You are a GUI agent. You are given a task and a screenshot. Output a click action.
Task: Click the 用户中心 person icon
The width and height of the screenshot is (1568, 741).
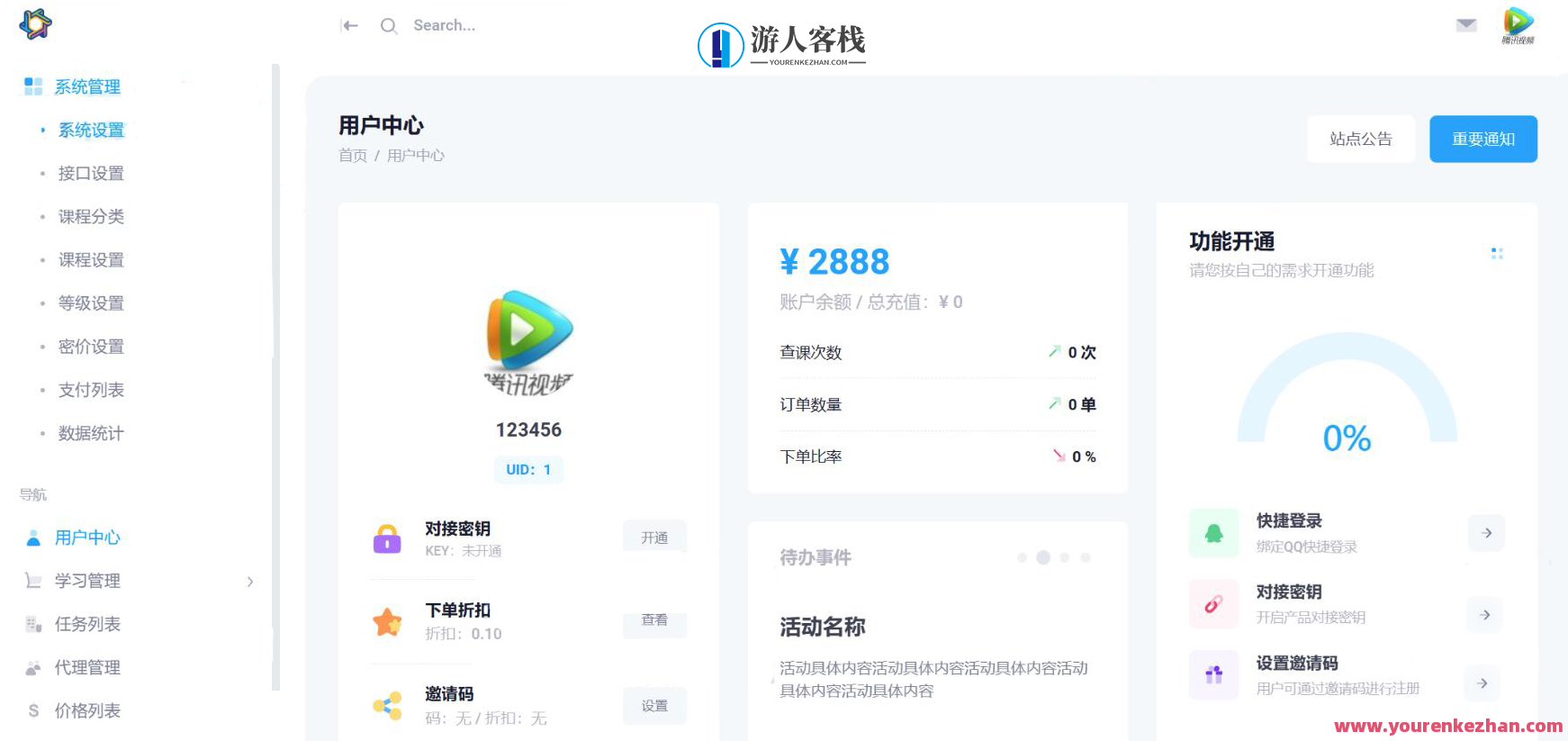33,538
